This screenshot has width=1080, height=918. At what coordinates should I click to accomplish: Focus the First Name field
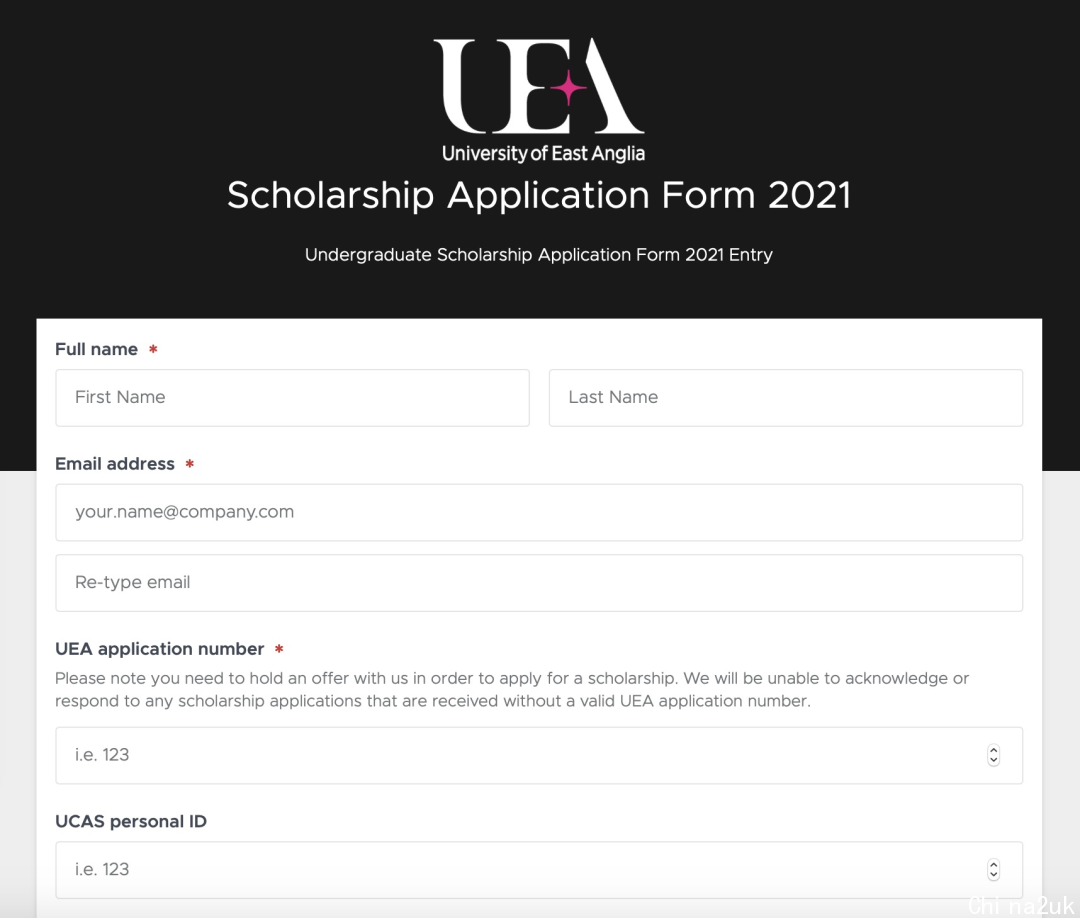[293, 398]
